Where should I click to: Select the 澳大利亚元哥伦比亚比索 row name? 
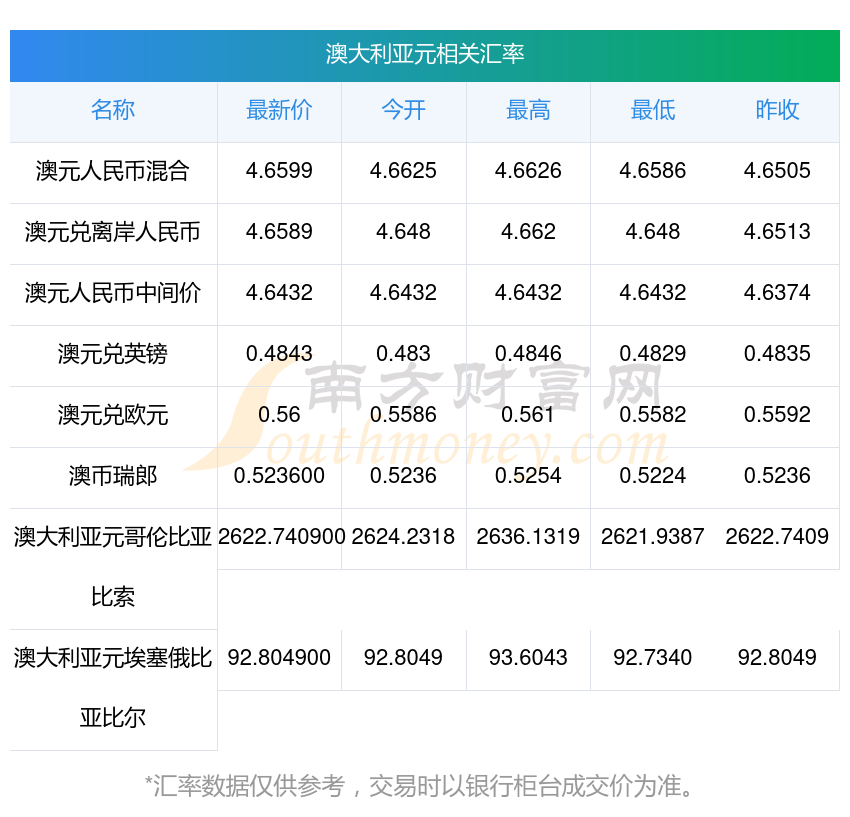click(113, 567)
